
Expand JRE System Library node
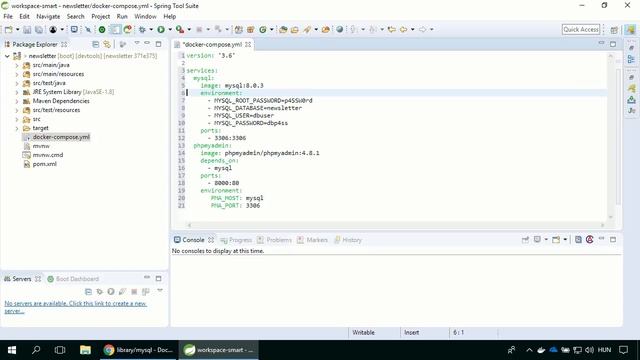click(17, 92)
